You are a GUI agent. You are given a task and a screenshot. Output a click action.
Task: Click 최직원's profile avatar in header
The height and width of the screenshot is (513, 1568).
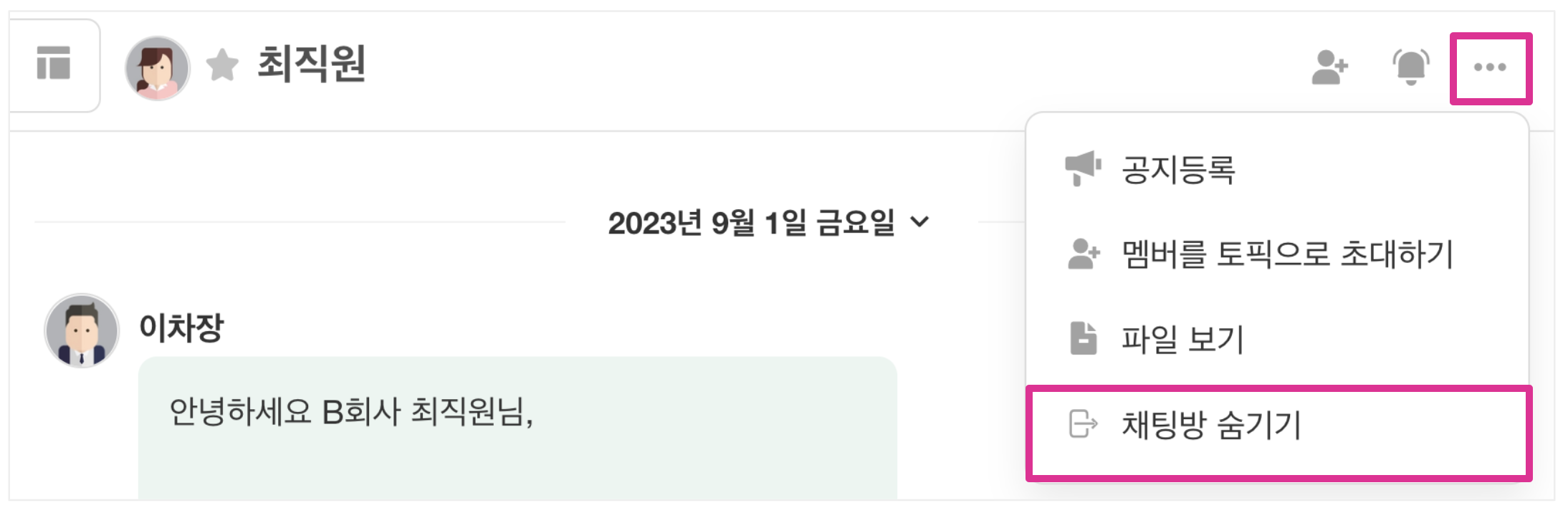click(x=157, y=67)
